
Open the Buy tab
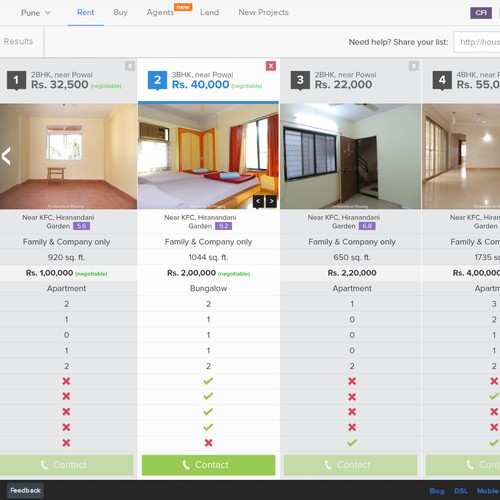(120, 12)
